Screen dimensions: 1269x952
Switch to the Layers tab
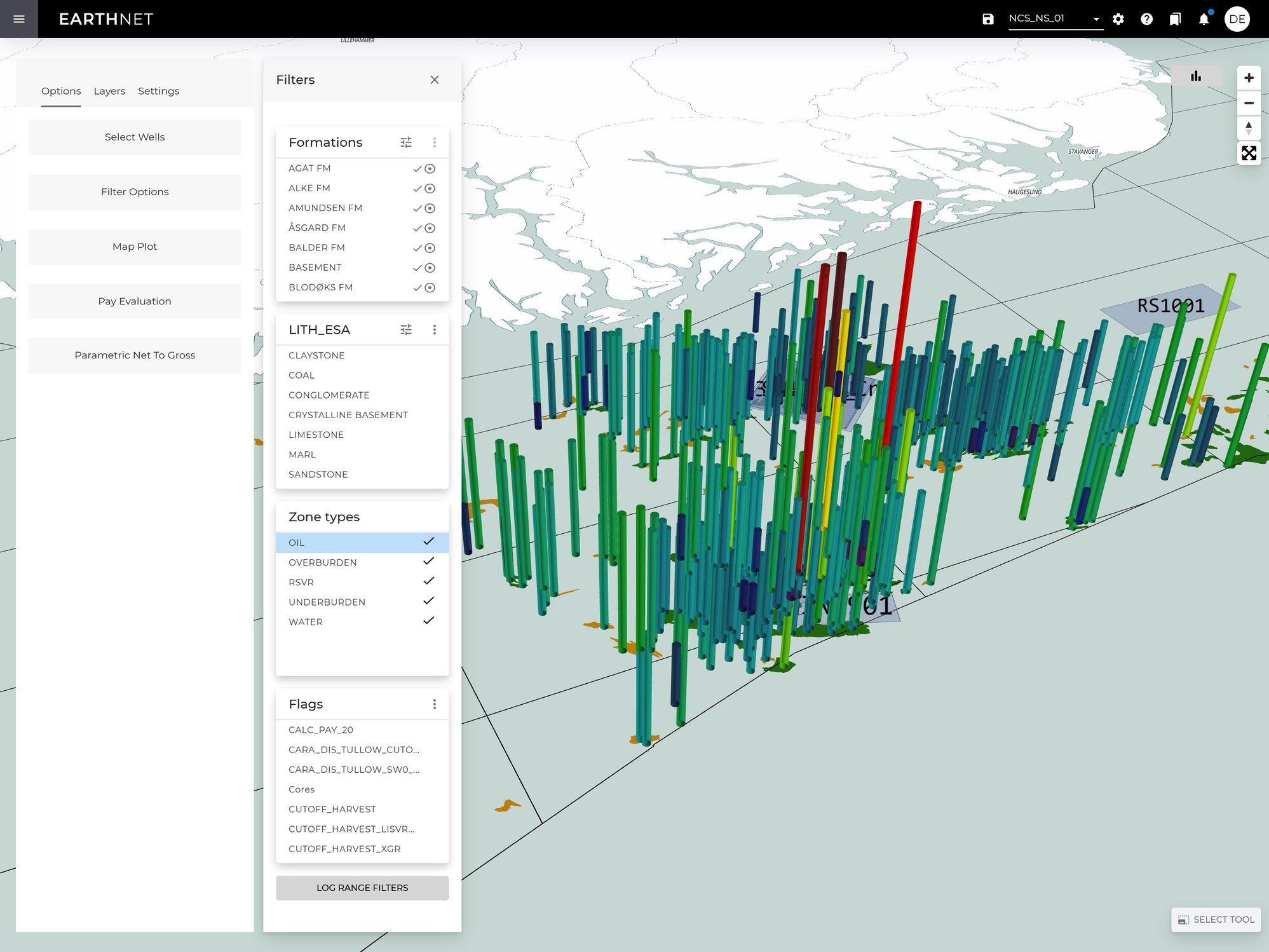109,91
